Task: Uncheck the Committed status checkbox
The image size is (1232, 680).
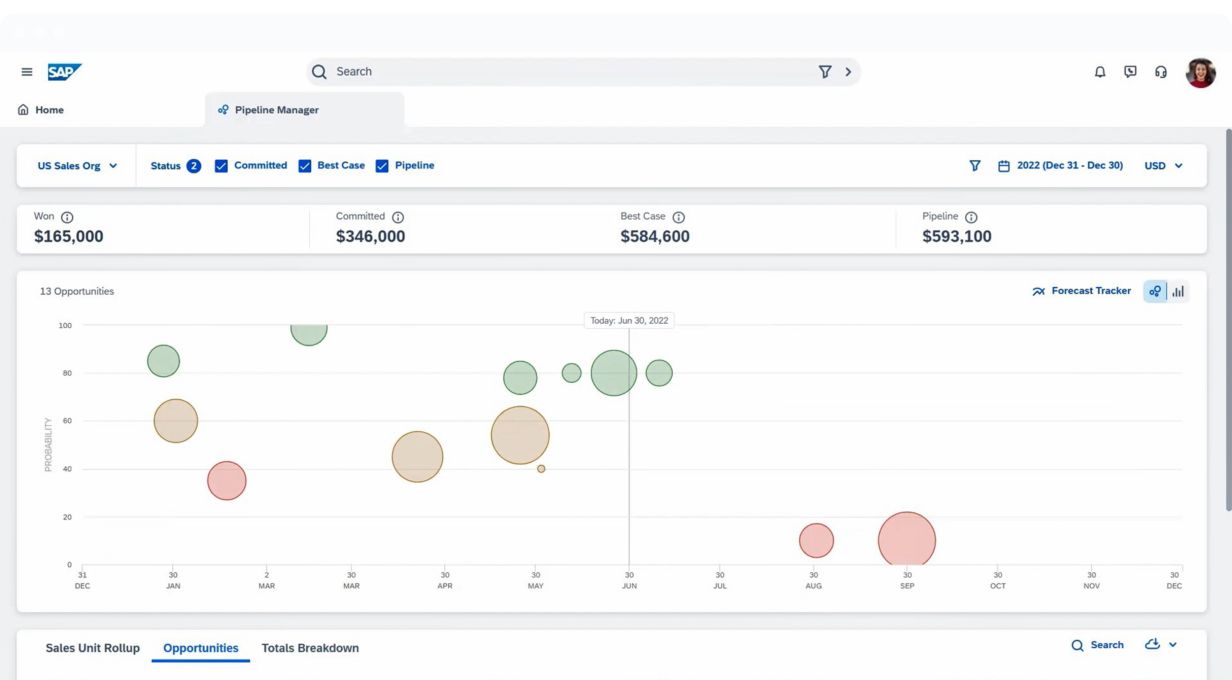Action: point(222,166)
